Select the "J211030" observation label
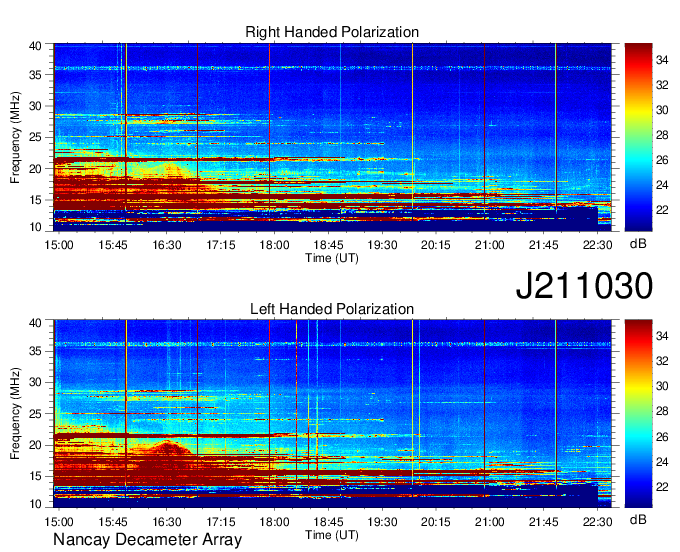680x552 pixels. tap(584, 286)
